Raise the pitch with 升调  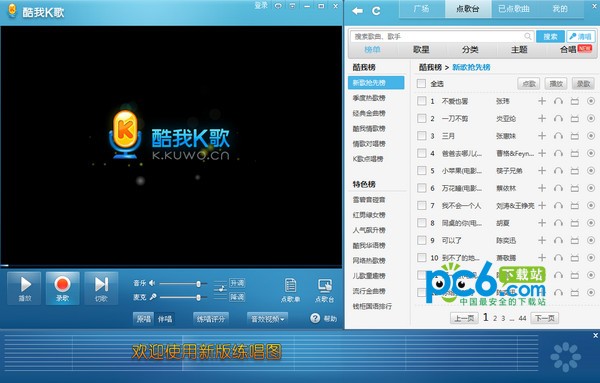tap(237, 283)
